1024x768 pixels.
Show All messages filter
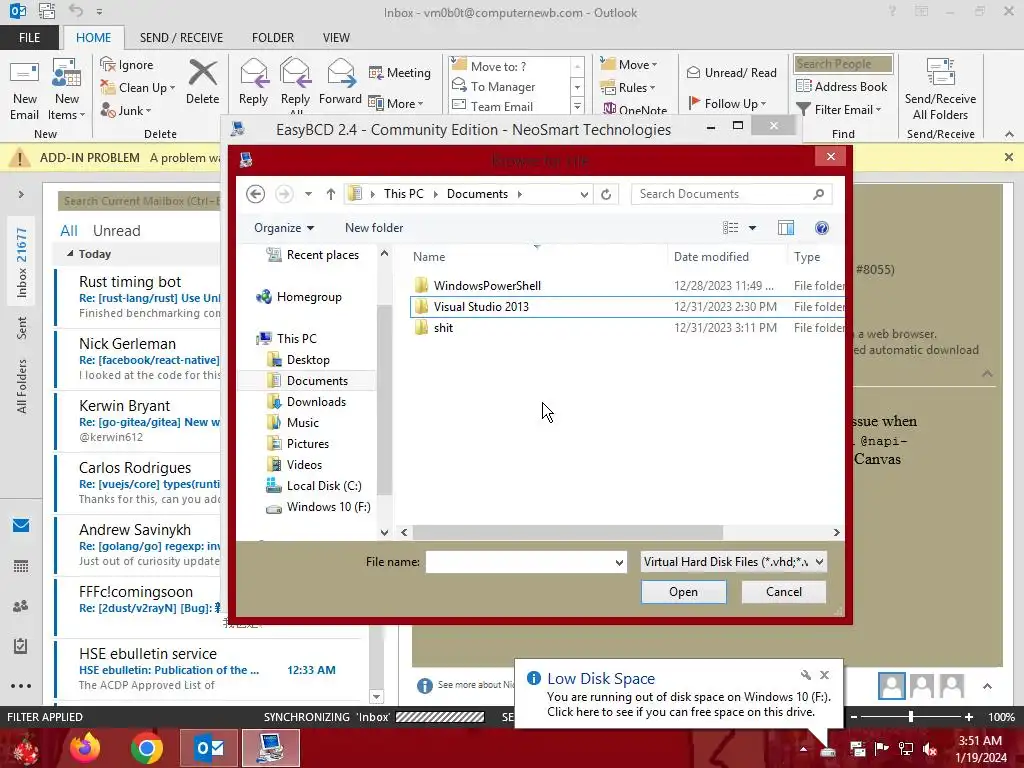69,231
